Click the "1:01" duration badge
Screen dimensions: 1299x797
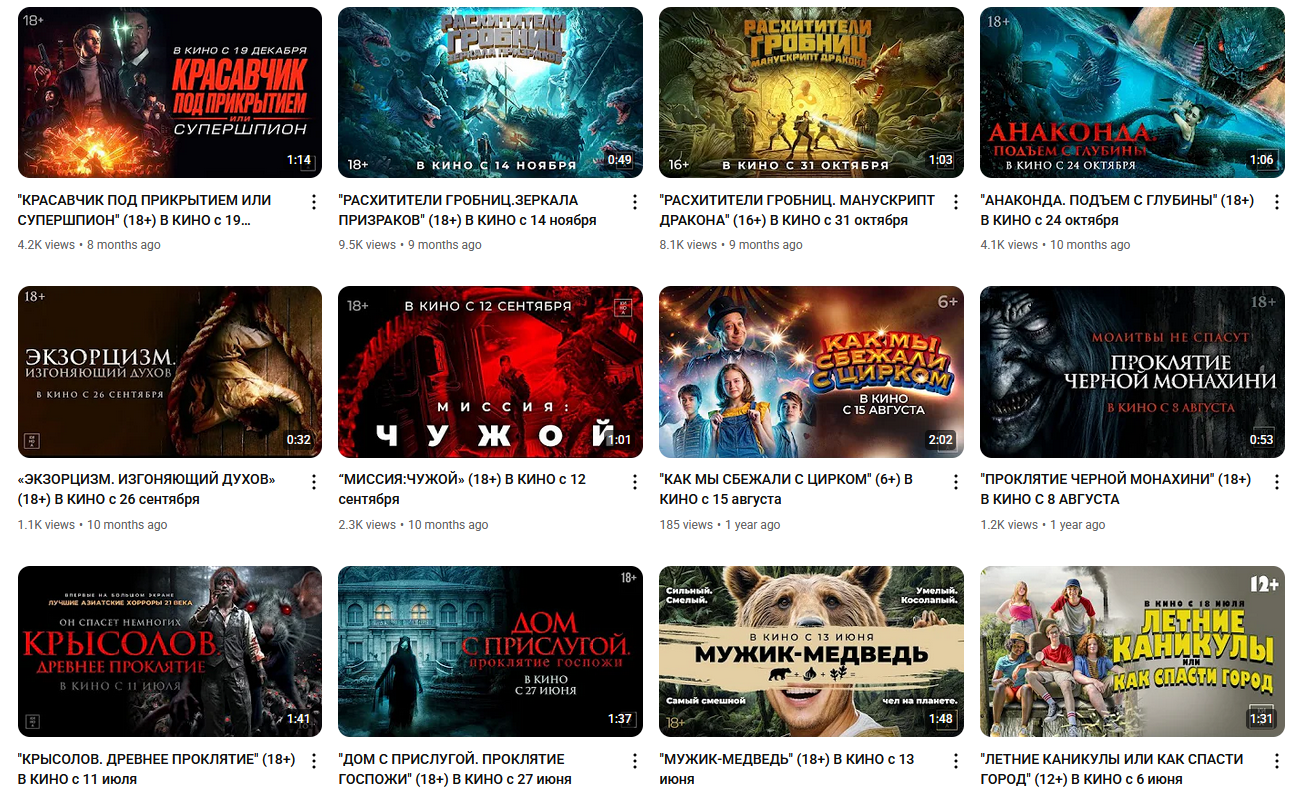tap(620, 440)
